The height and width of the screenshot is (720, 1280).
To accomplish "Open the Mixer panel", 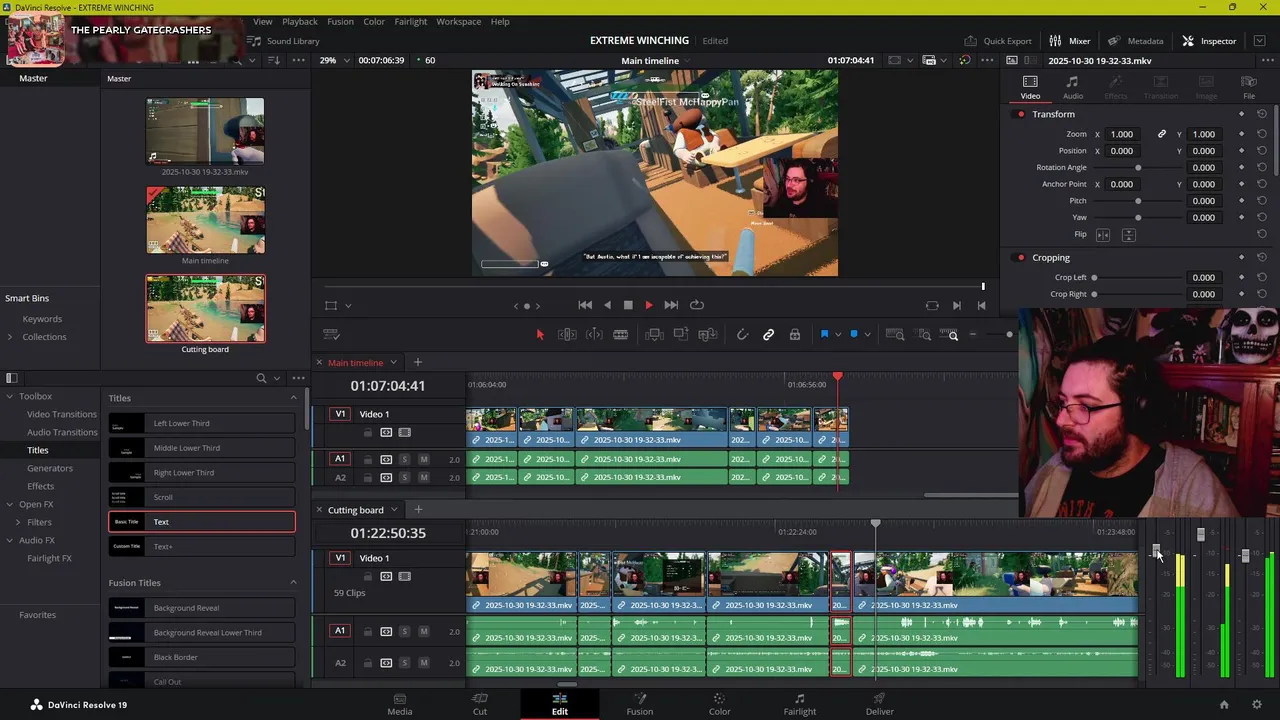I will 1069,41.
